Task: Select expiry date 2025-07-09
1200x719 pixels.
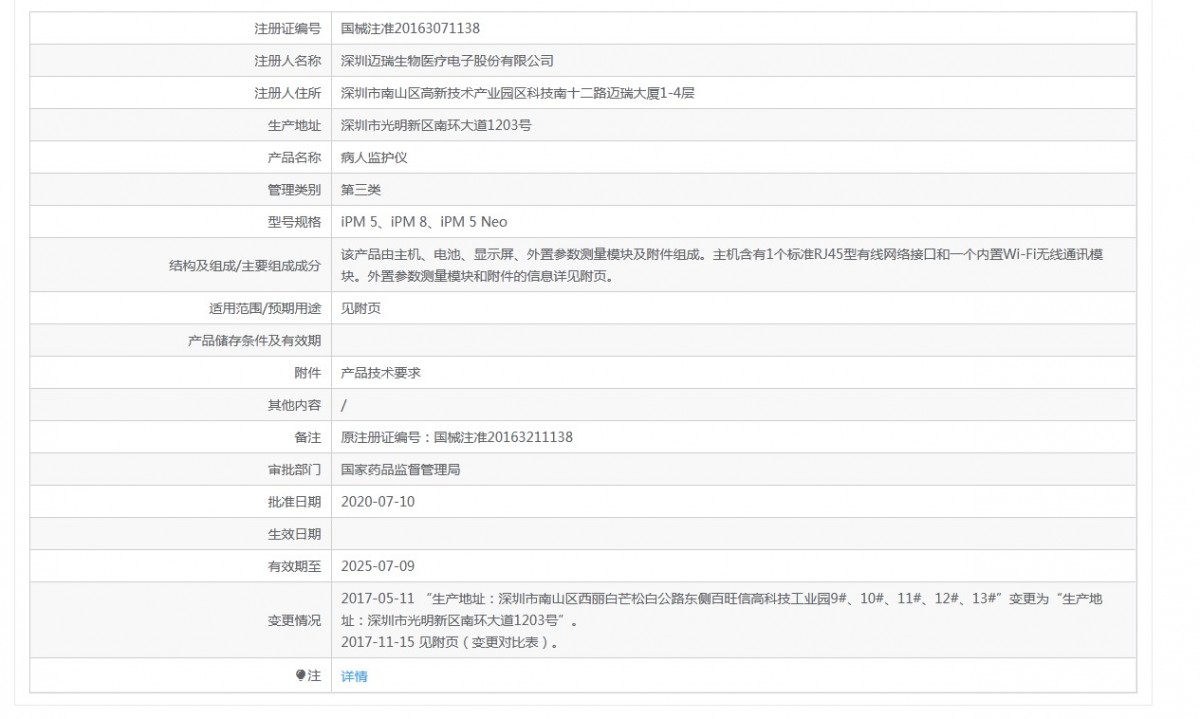Action: [x=378, y=566]
